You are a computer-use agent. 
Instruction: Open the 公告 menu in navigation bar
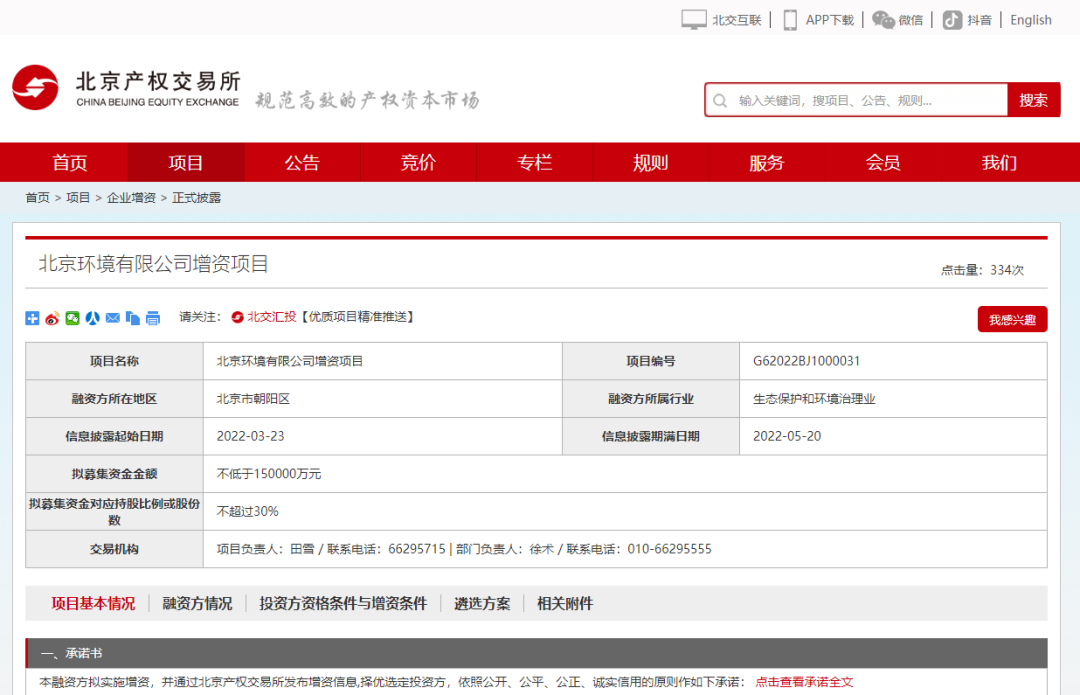coord(302,163)
